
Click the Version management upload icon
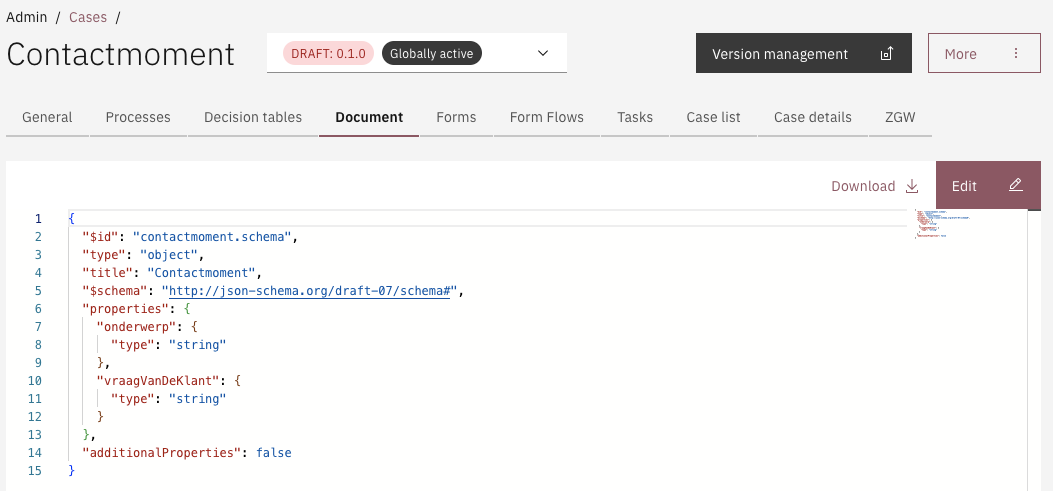[x=885, y=54]
